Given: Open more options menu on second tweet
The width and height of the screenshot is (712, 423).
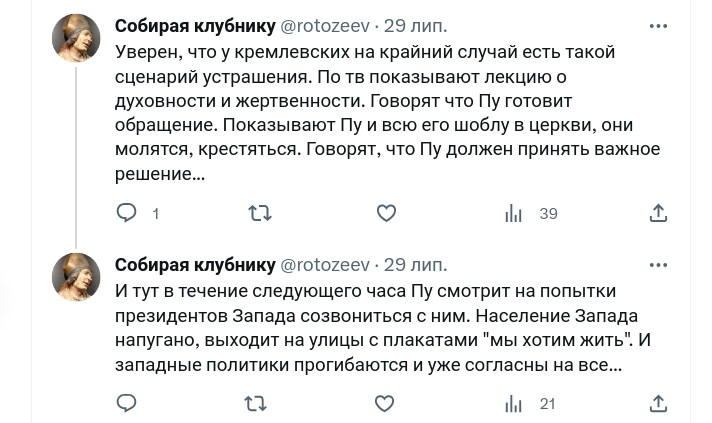Looking at the screenshot, I should click(x=658, y=265).
